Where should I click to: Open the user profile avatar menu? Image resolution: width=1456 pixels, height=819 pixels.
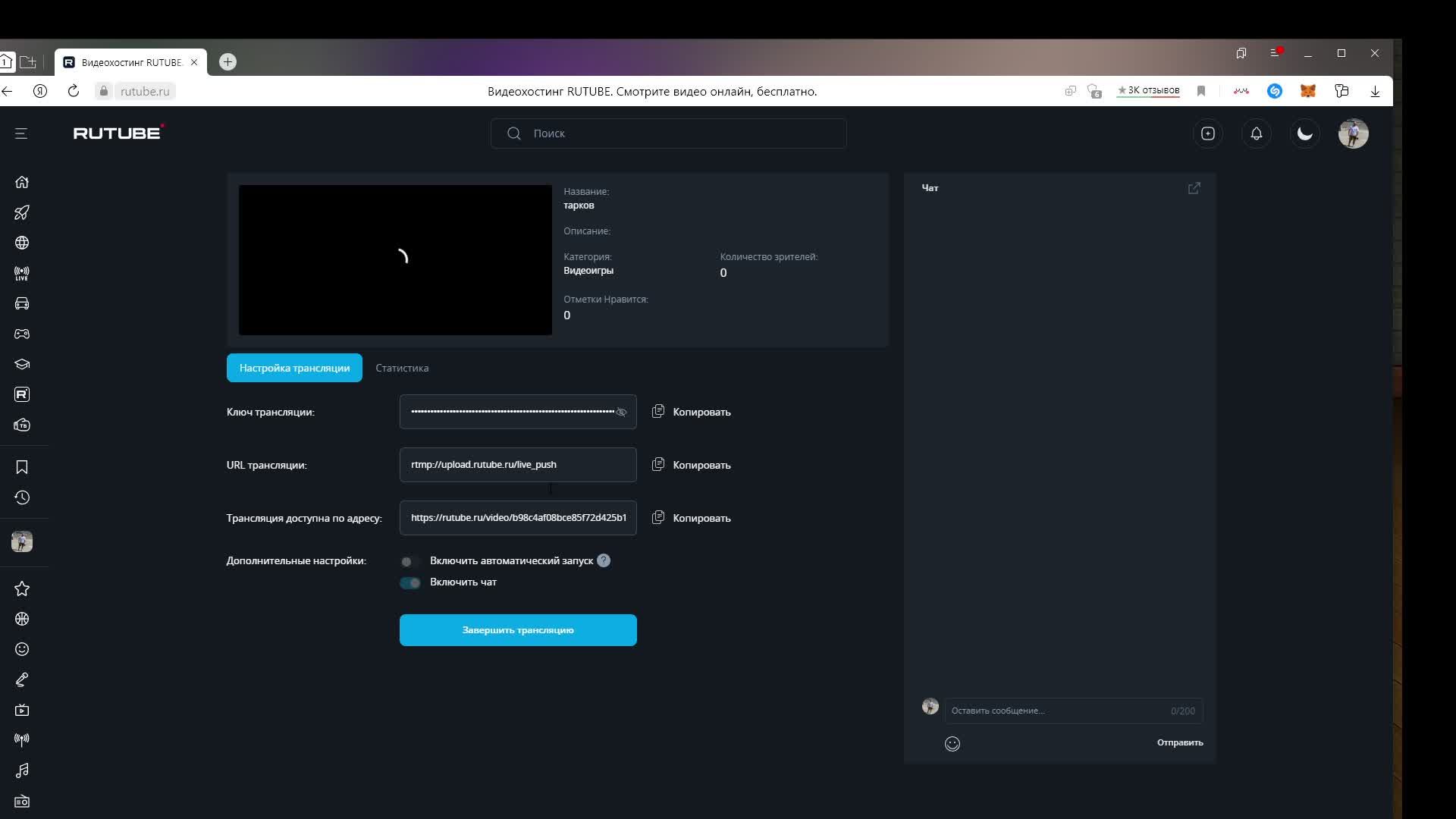click(1353, 133)
